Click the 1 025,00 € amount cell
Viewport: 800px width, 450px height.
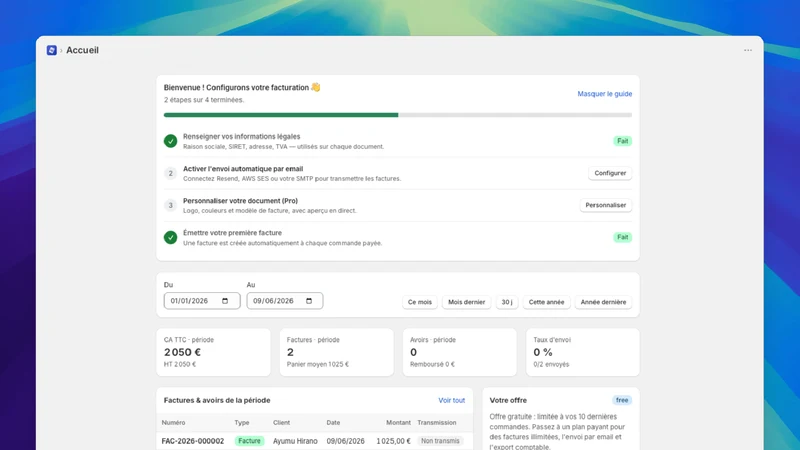click(x=393, y=441)
